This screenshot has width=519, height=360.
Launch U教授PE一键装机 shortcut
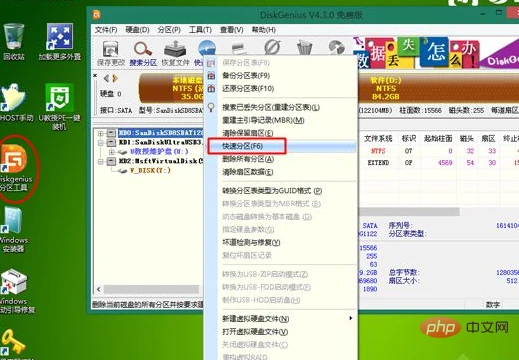click(60, 107)
